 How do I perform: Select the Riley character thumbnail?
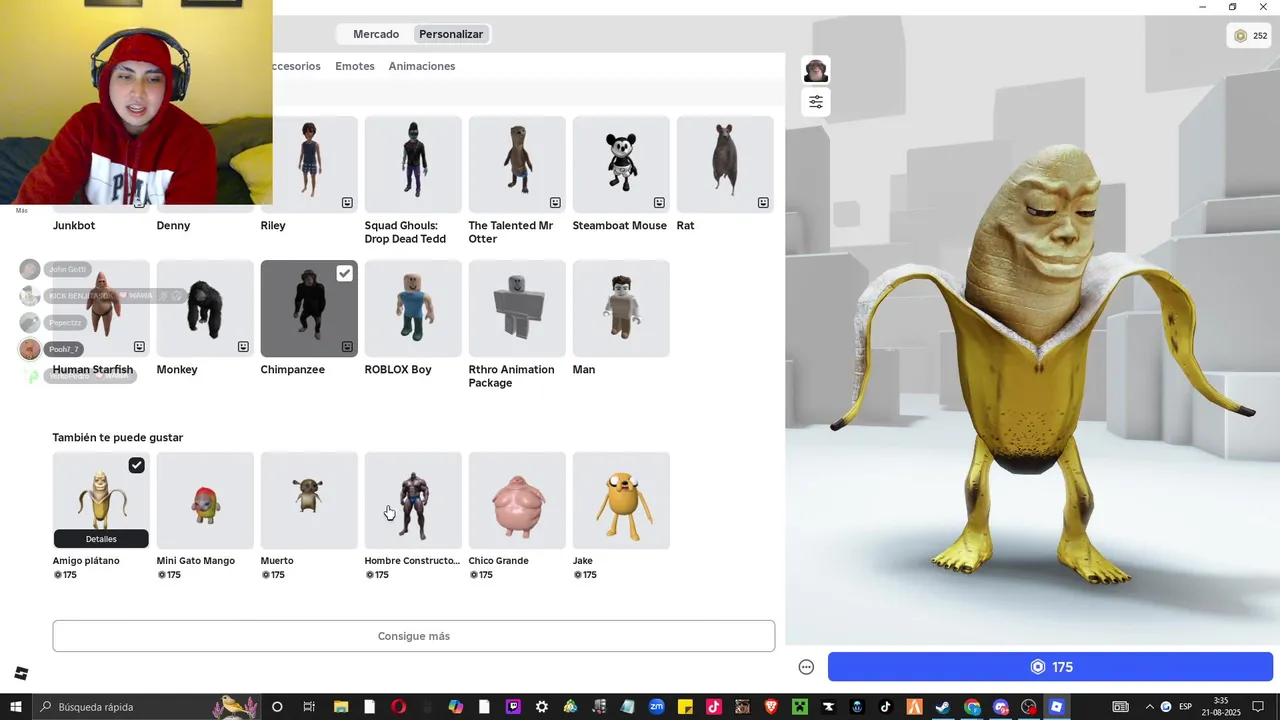[x=309, y=164]
